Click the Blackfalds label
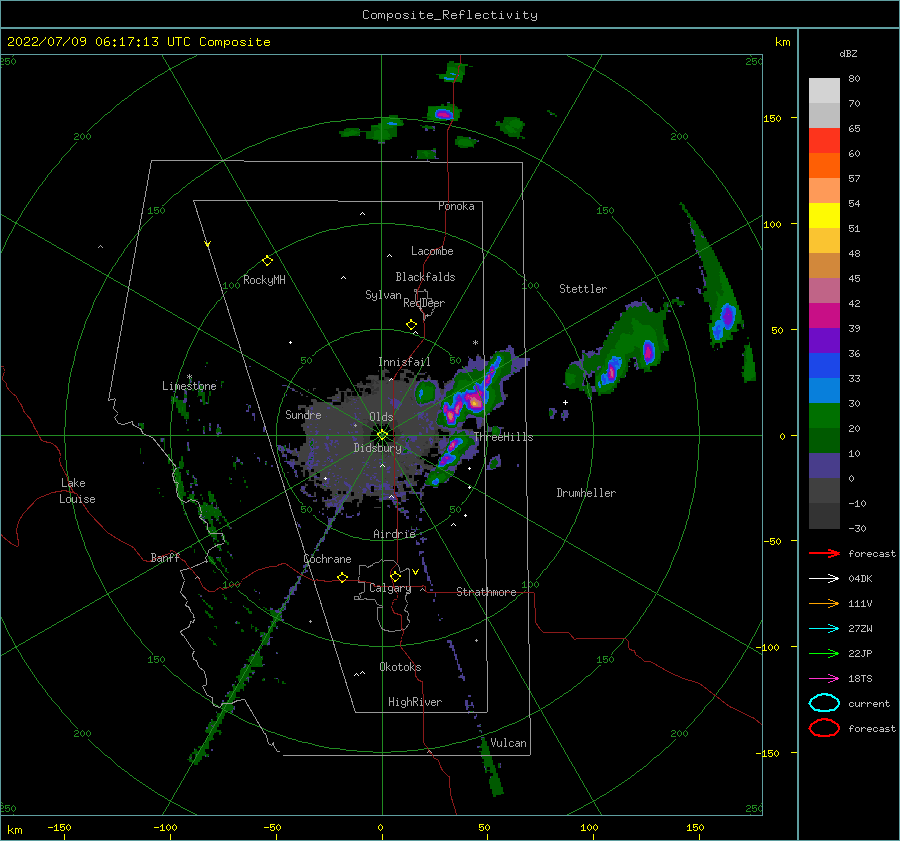 coord(425,277)
